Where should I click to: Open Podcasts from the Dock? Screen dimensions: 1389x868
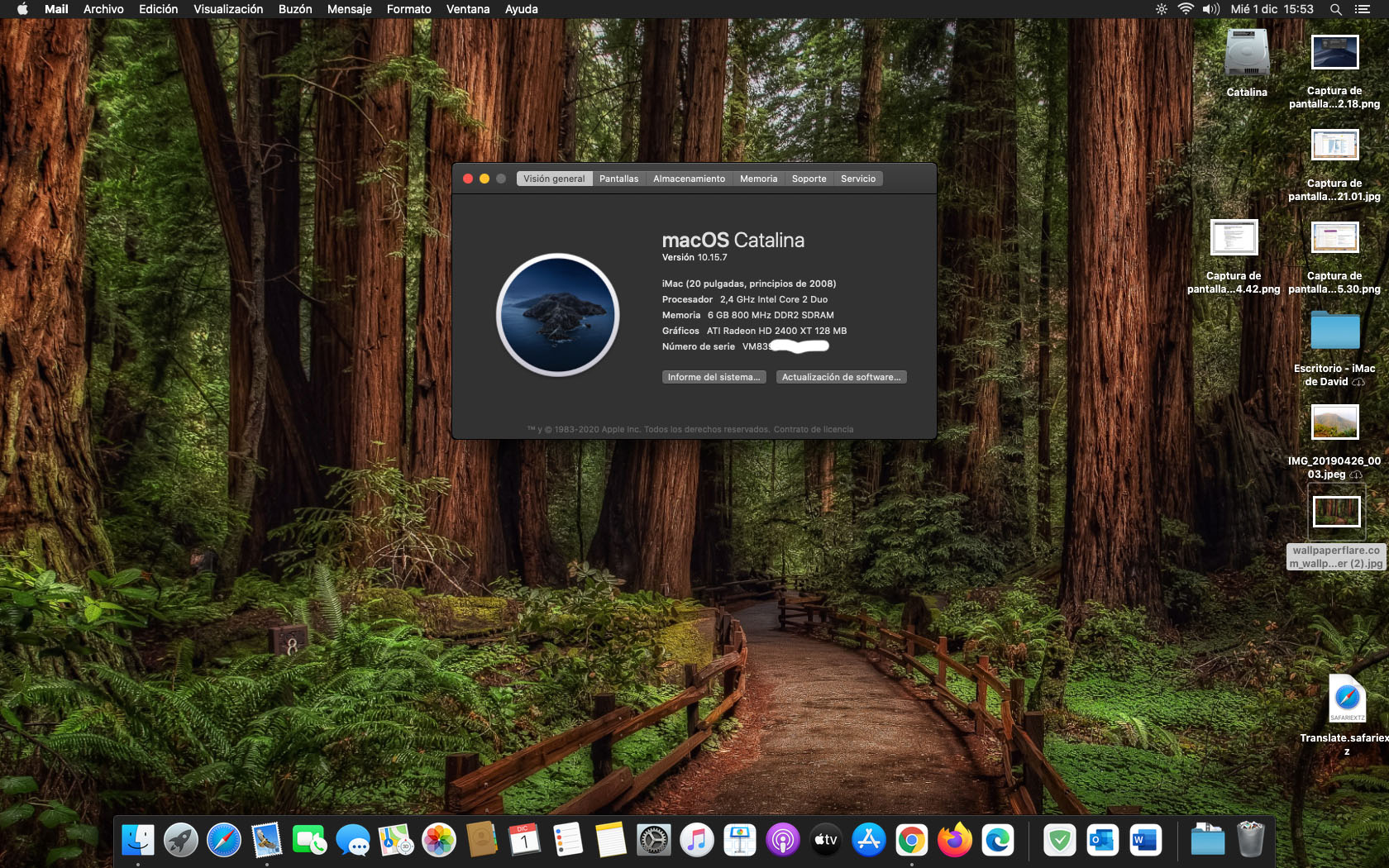[x=783, y=841]
